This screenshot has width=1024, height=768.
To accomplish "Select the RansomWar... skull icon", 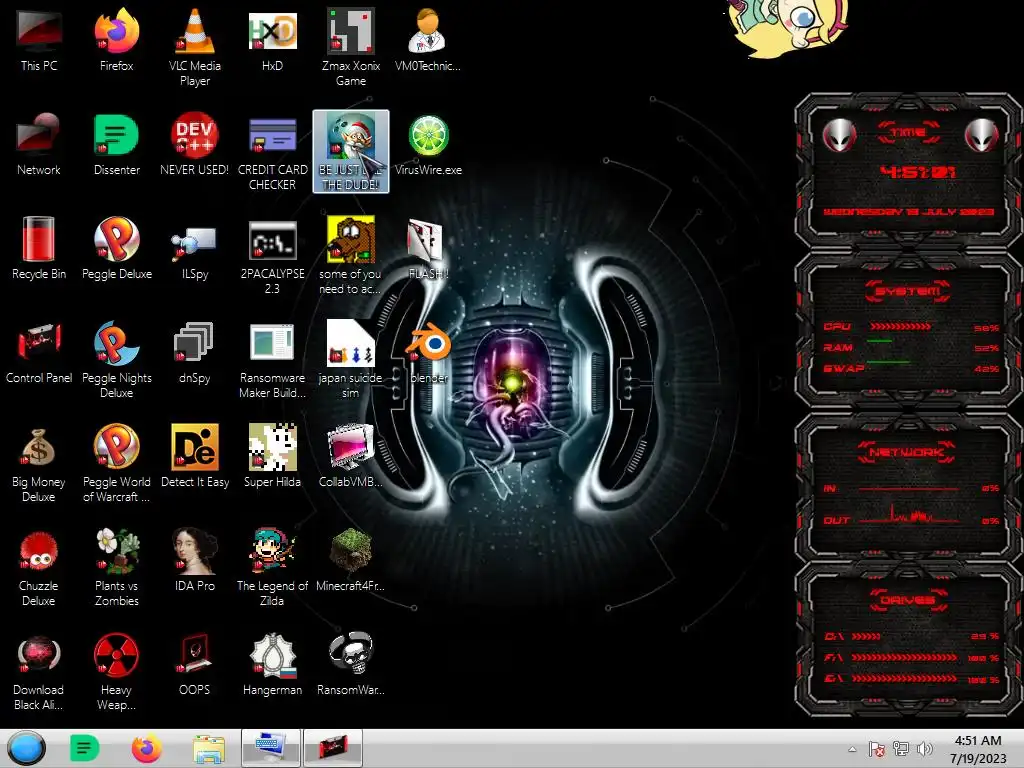I will 351,663.
